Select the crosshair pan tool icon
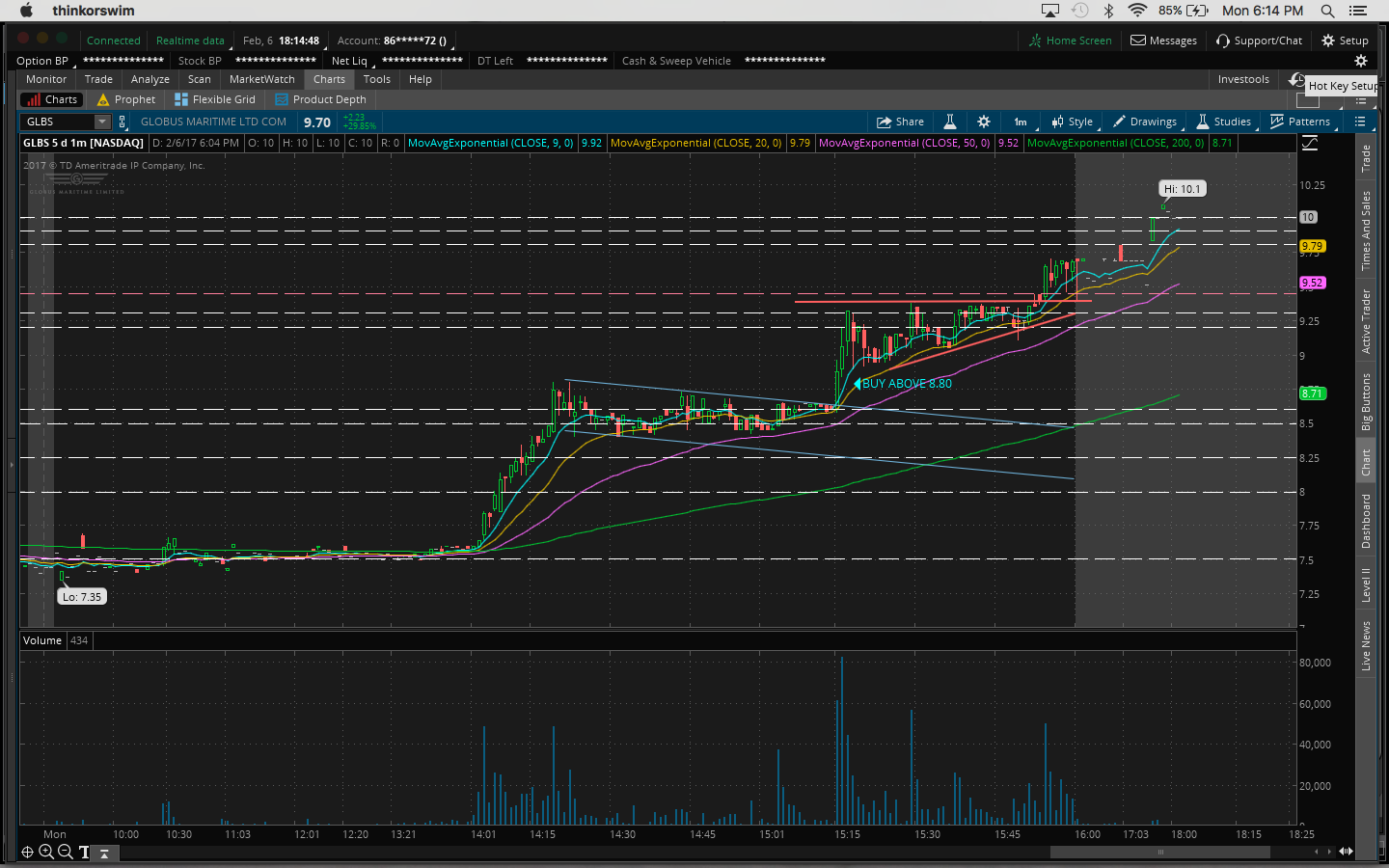Viewport: 1389px width, 868px height. click(x=27, y=852)
